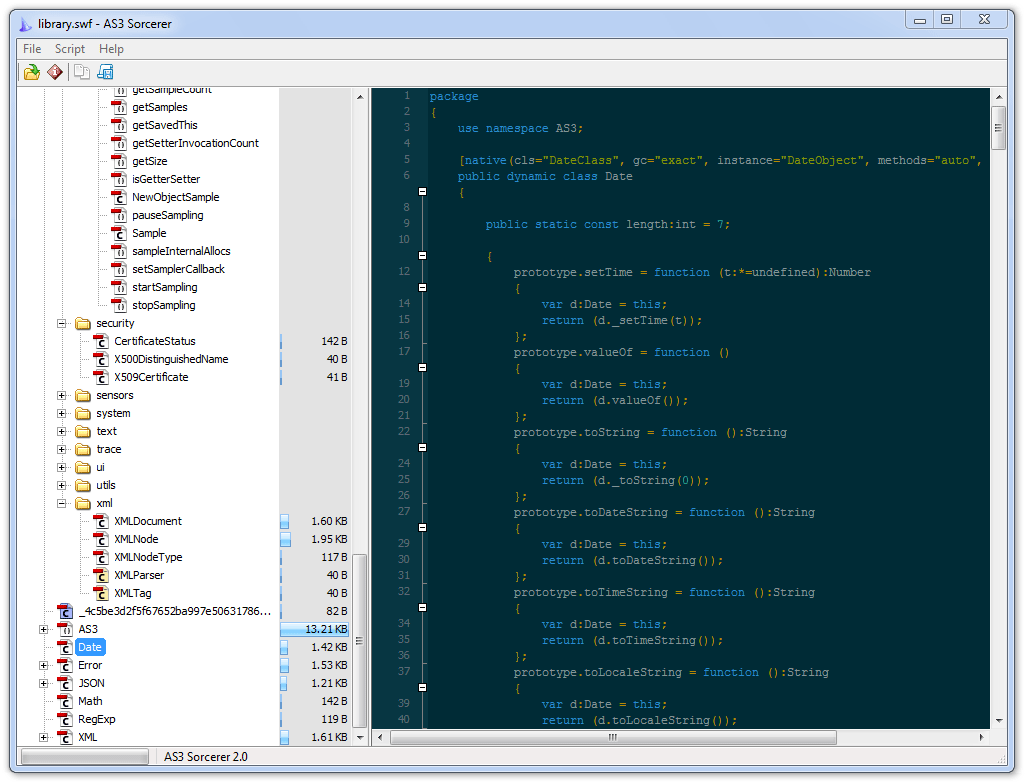The height and width of the screenshot is (783, 1027).
Task: Click the 1.95 KB size of XMLNode
Action: pyautogui.click(x=329, y=539)
